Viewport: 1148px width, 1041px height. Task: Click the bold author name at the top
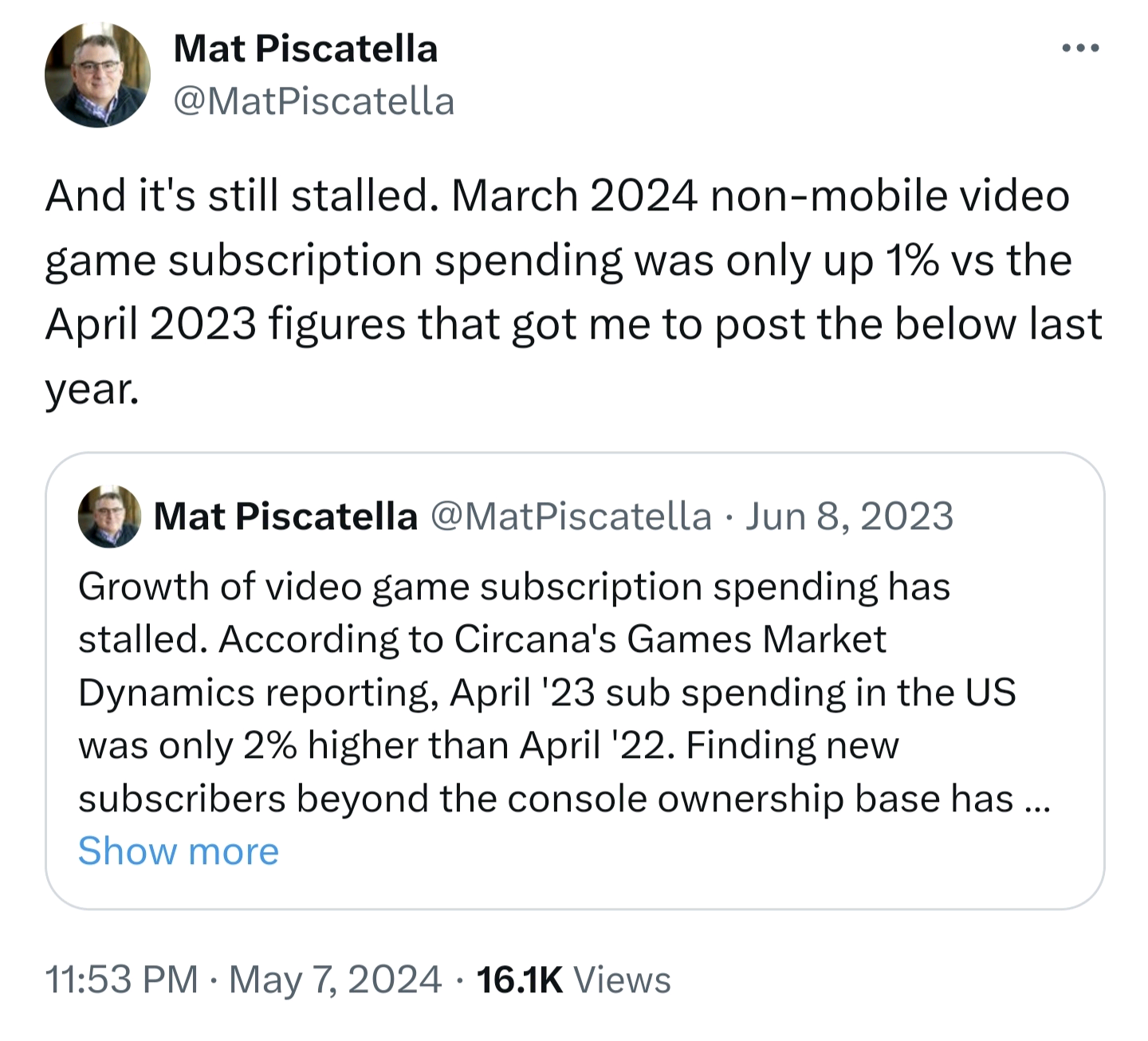click(305, 49)
